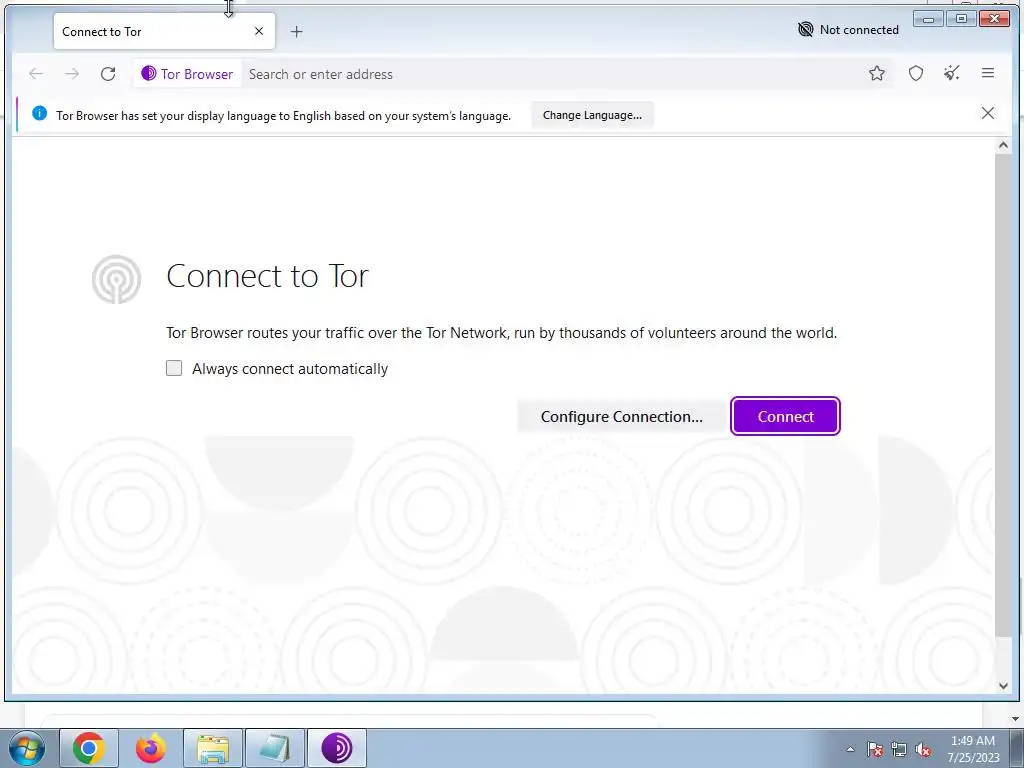
Task: Click the back navigation arrow
Action: tap(36, 74)
